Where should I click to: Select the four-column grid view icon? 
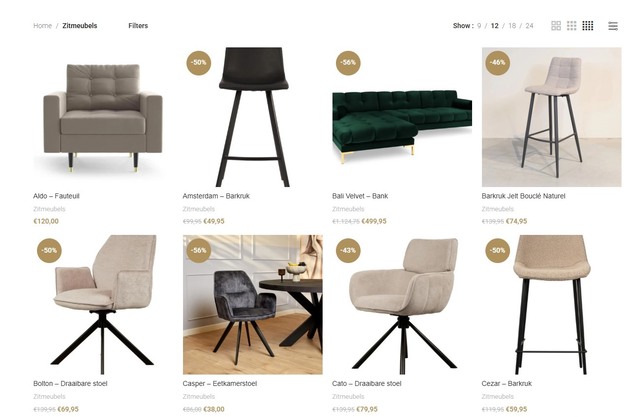[588, 26]
